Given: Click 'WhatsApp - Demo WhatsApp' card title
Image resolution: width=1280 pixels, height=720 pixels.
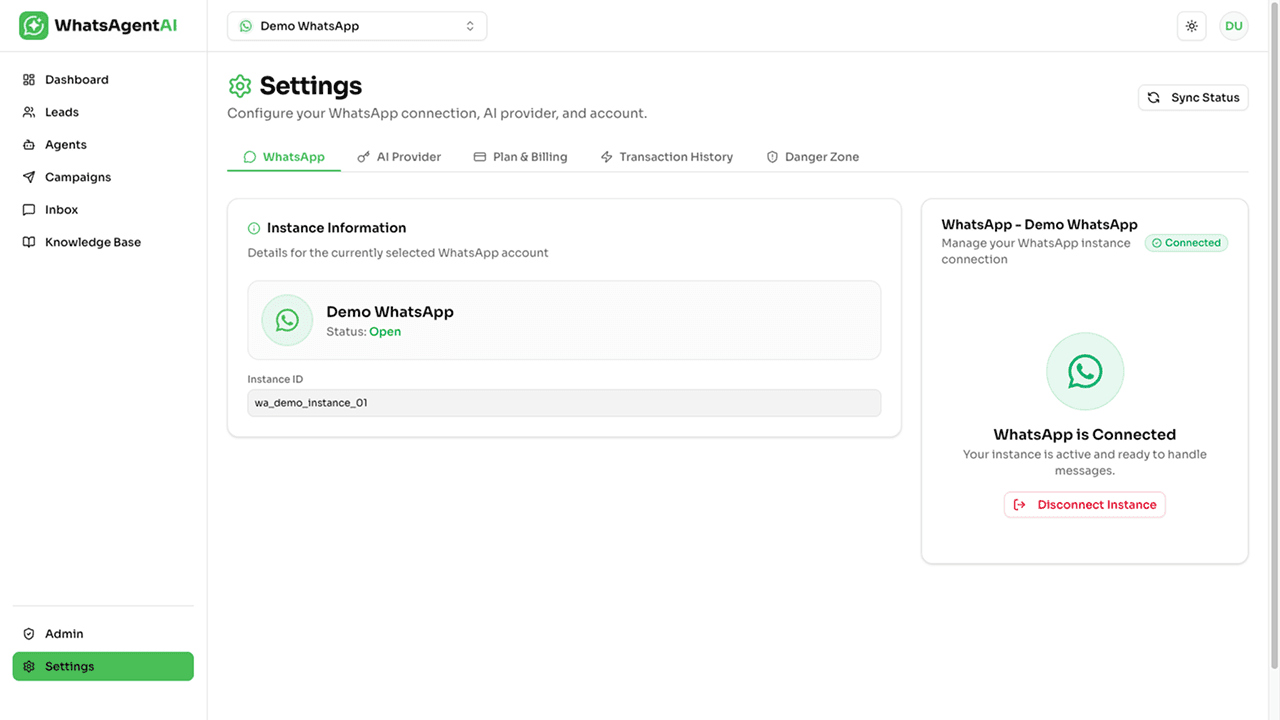Looking at the screenshot, I should coord(1040,225).
